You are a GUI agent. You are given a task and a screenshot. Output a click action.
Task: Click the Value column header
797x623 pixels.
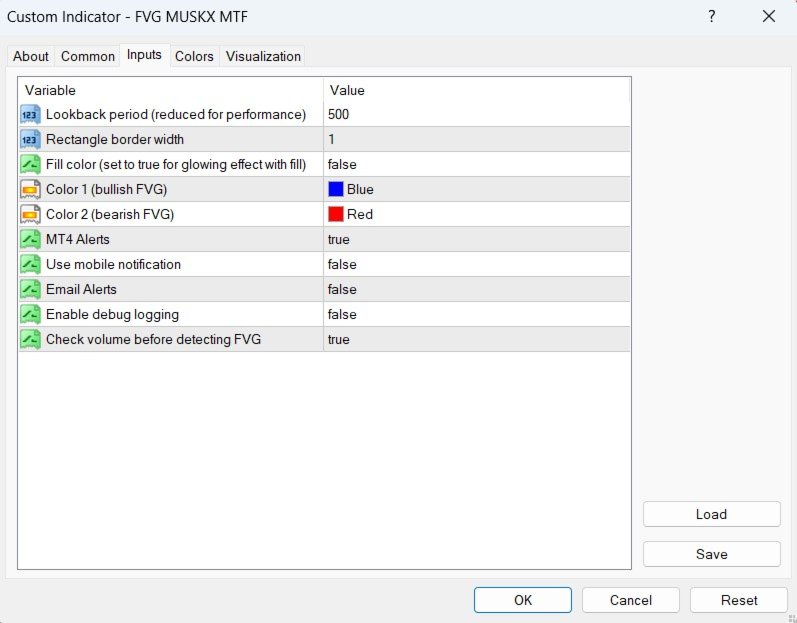click(477, 90)
